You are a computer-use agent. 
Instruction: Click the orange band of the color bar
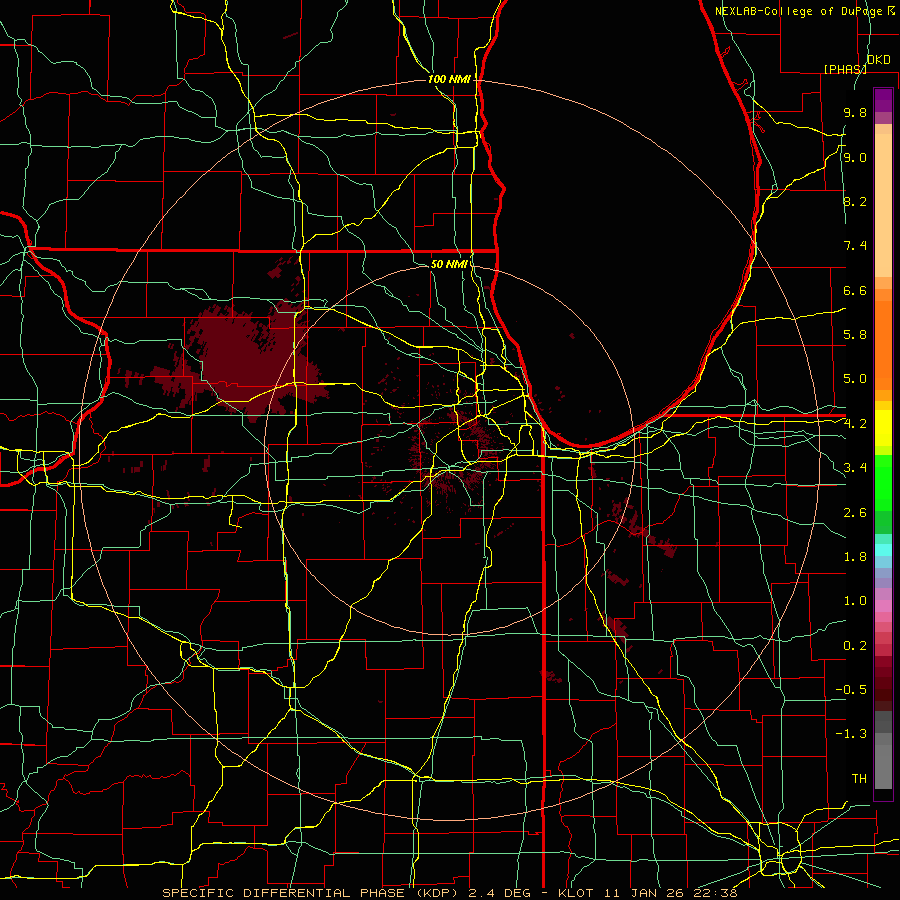coord(883,340)
